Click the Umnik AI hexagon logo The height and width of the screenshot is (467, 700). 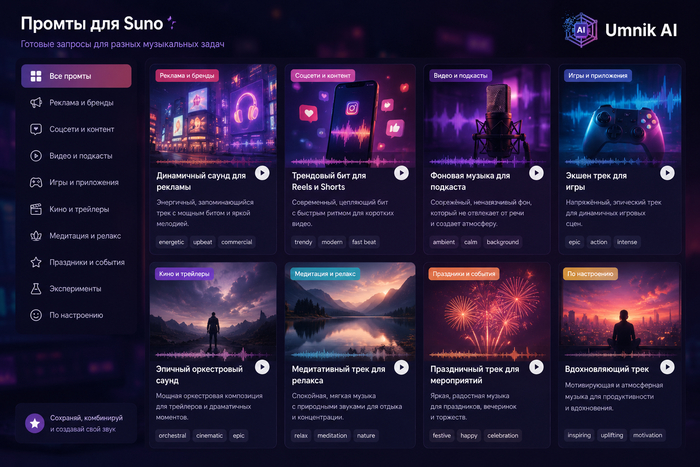(580, 30)
